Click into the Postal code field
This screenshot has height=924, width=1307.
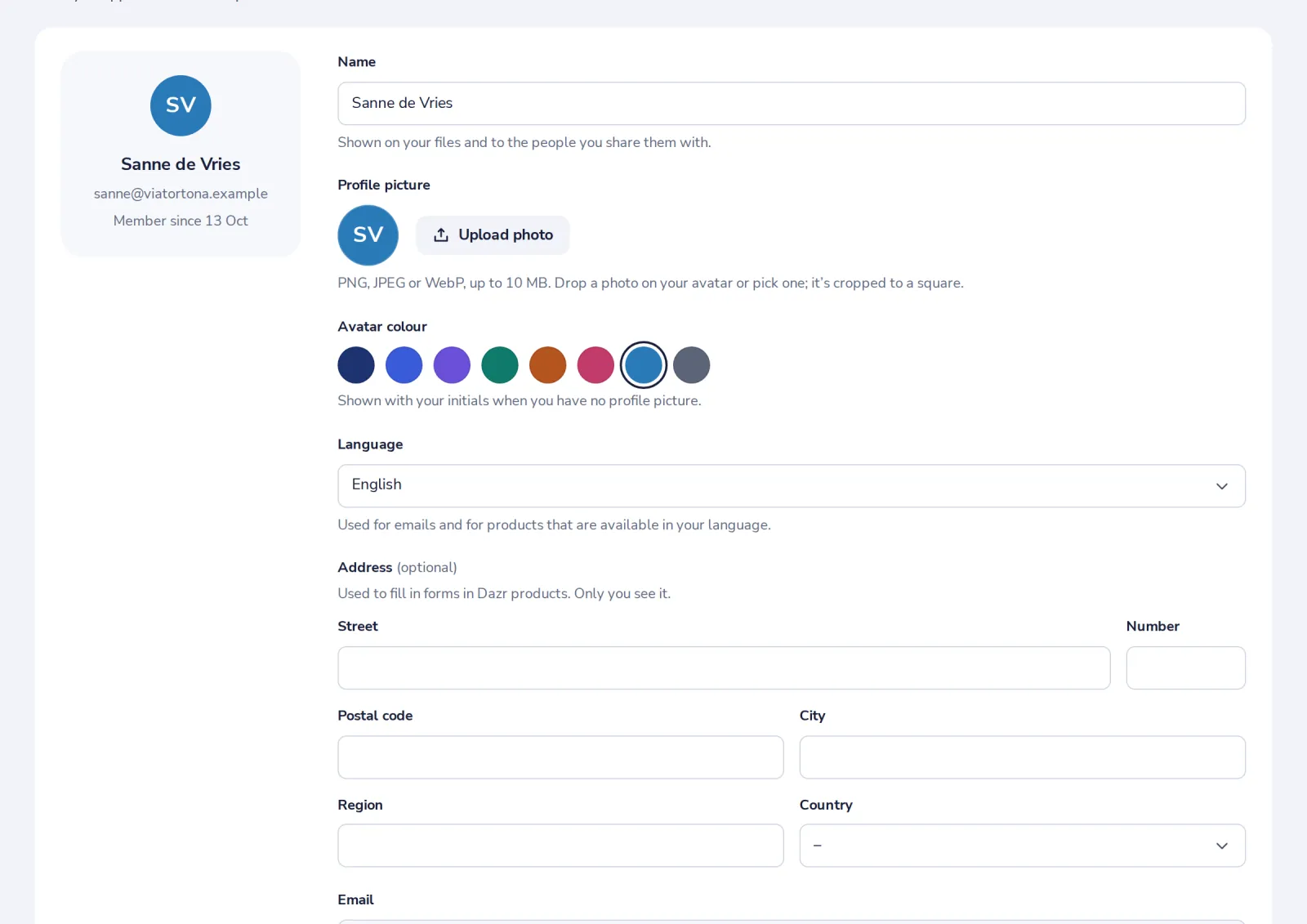pos(560,757)
